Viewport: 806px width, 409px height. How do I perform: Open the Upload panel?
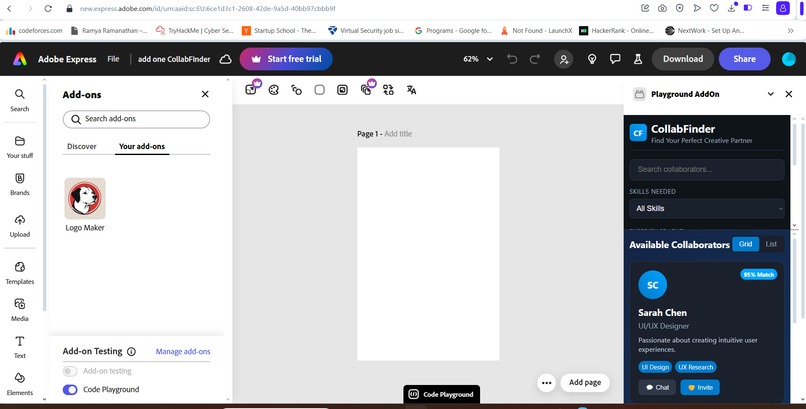pyautogui.click(x=20, y=226)
